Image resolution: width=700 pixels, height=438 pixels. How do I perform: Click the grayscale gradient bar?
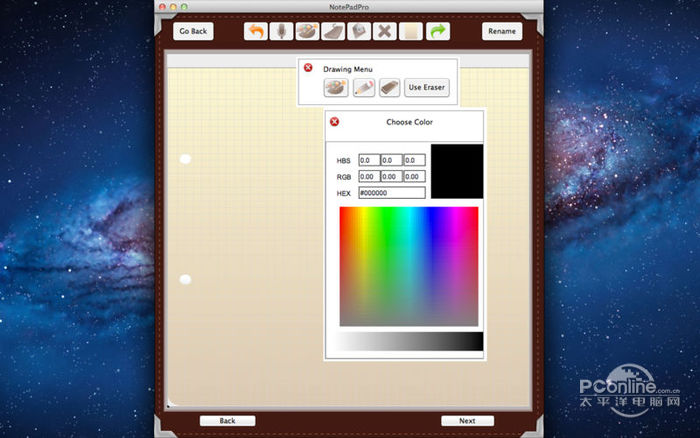[405, 341]
